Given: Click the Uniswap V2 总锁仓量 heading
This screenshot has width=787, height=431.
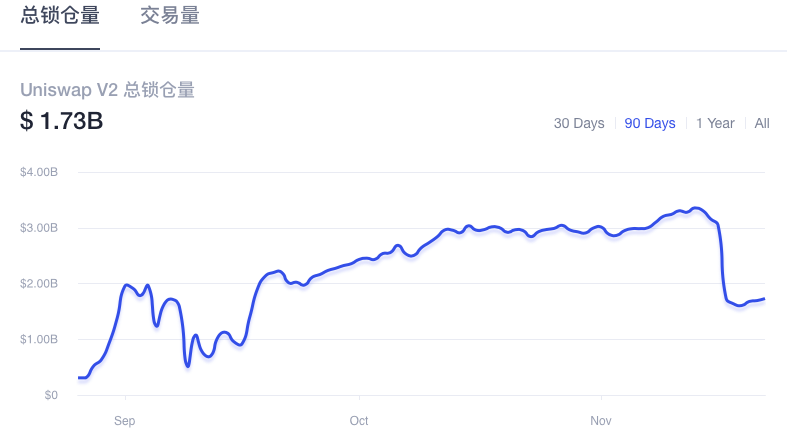Looking at the screenshot, I should (107, 90).
